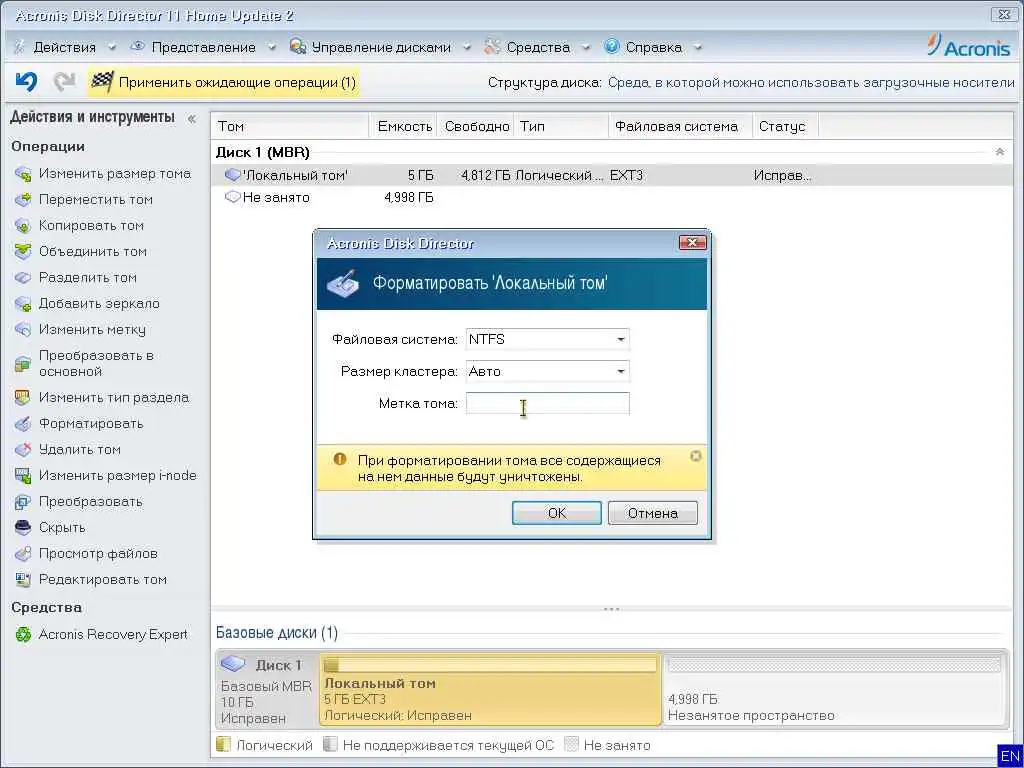Open the Действия menu

(x=64, y=47)
